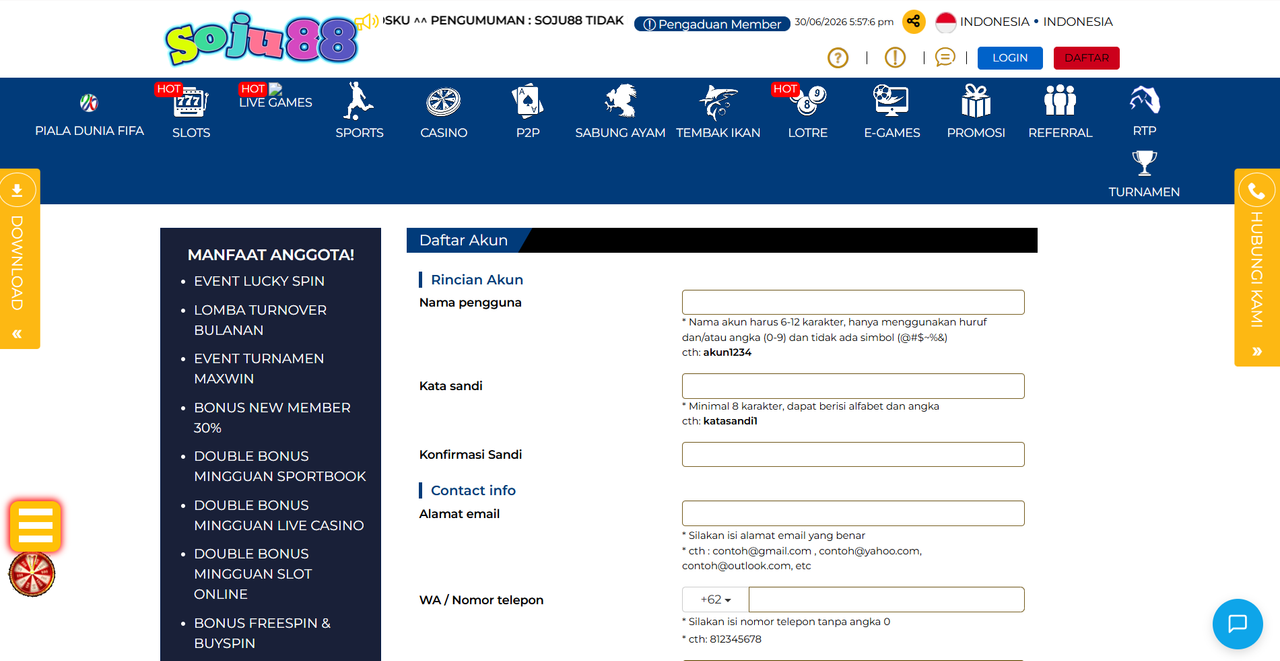The width and height of the screenshot is (1280, 661).
Task: Click the Indonesia flag icon
Action: (945, 22)
